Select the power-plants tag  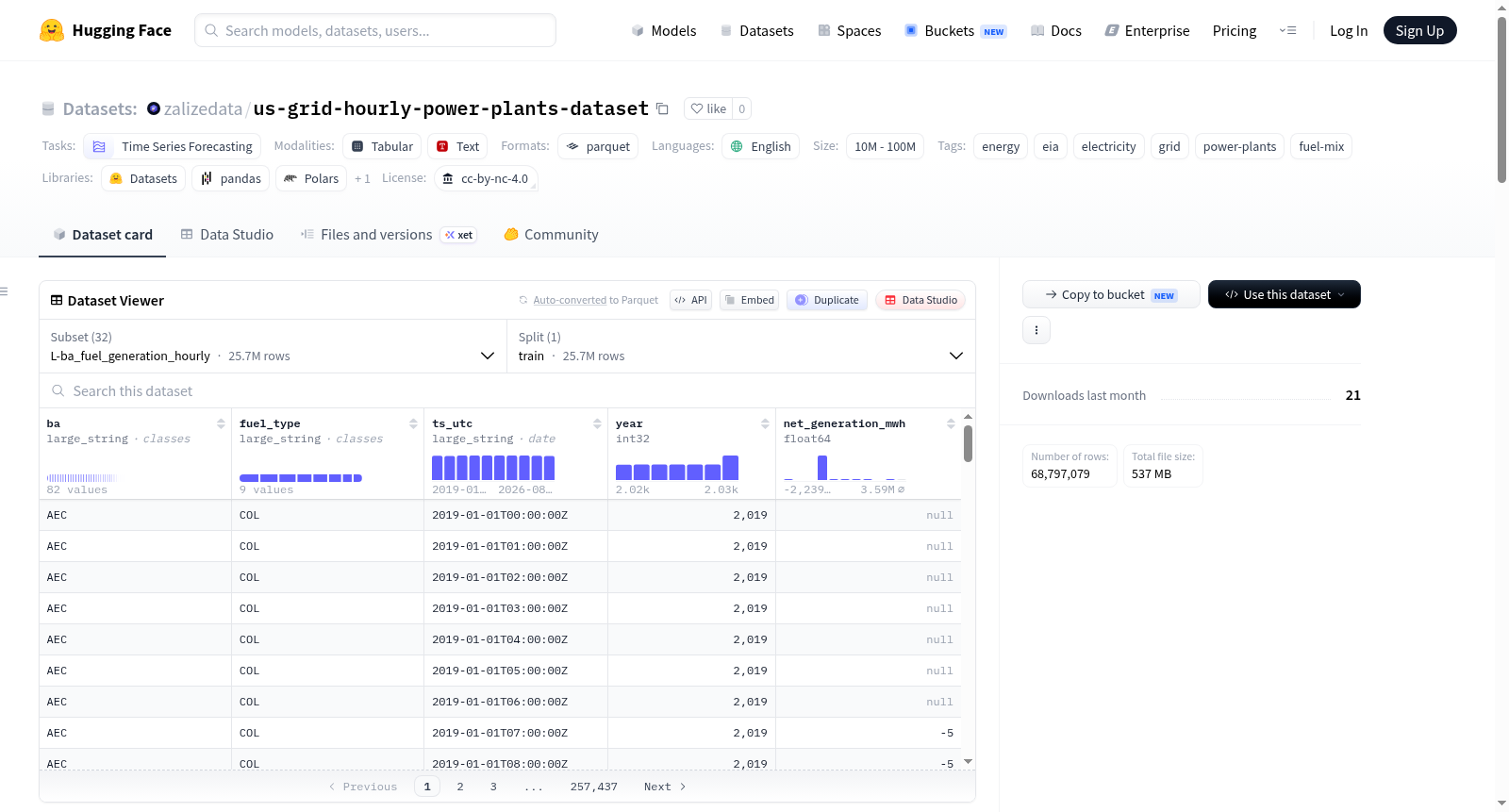(1239, 146)
